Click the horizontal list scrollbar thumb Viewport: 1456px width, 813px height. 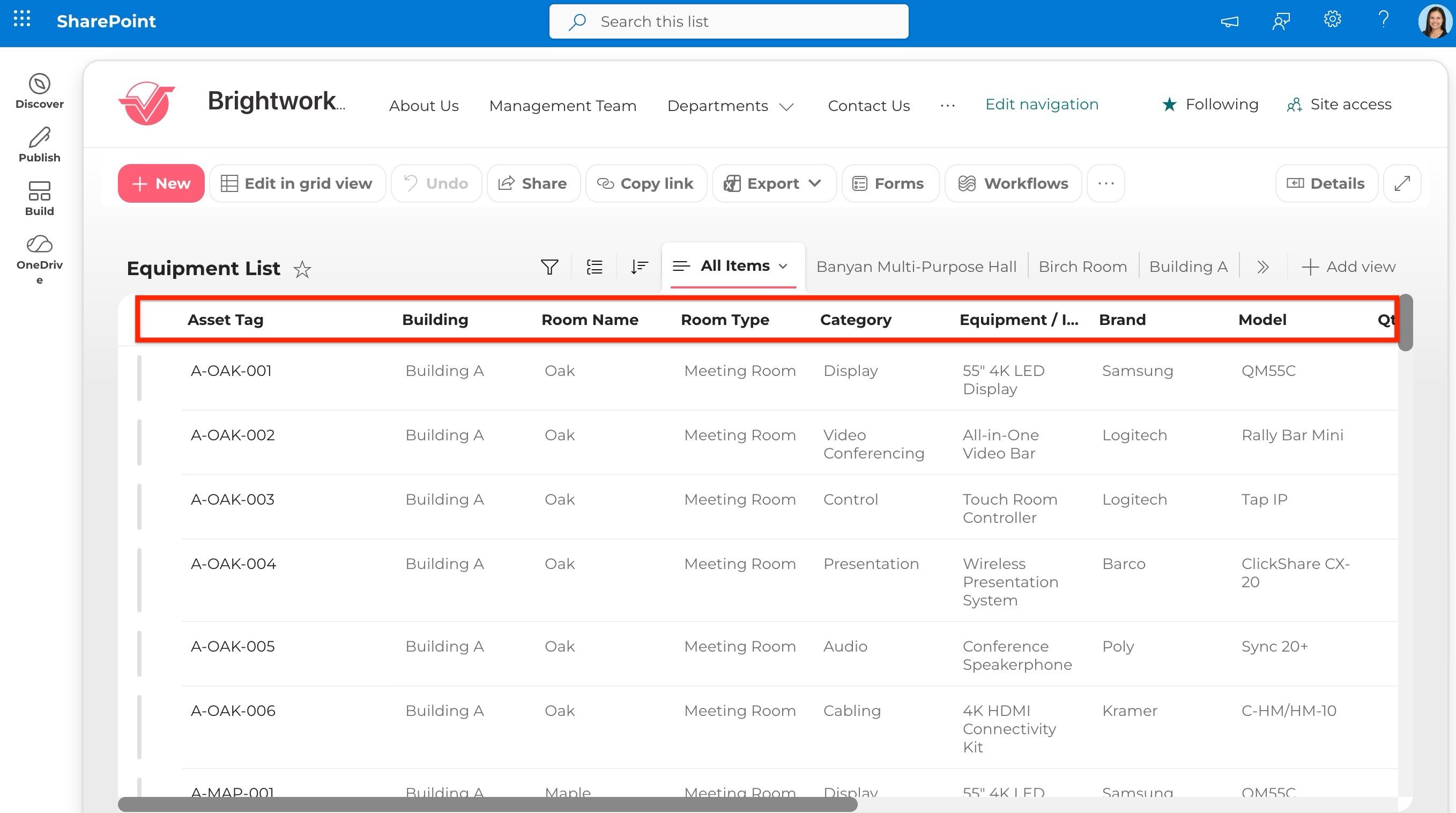click(487, 804)
